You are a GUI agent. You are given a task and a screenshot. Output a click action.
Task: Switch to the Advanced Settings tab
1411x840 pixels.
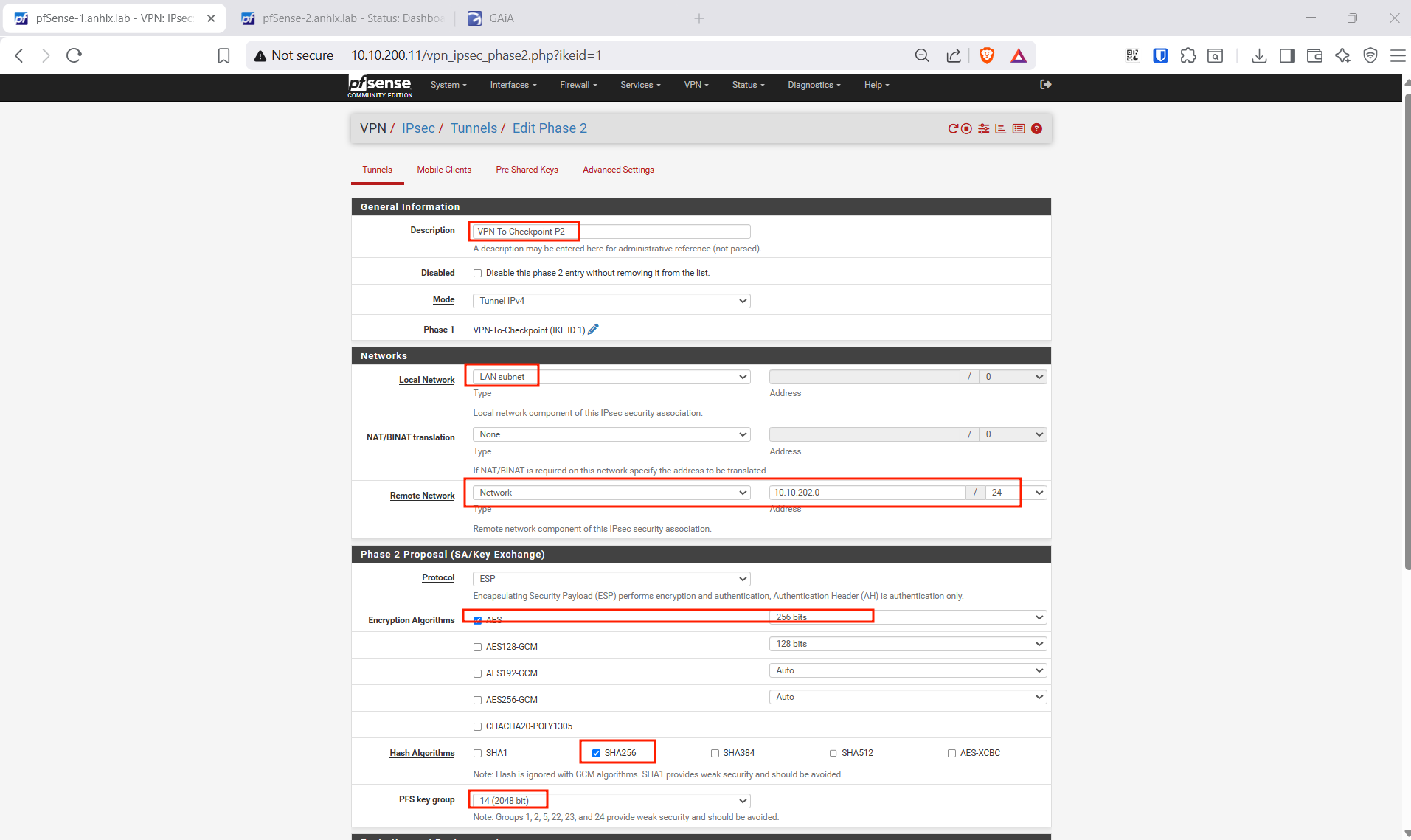618,170
